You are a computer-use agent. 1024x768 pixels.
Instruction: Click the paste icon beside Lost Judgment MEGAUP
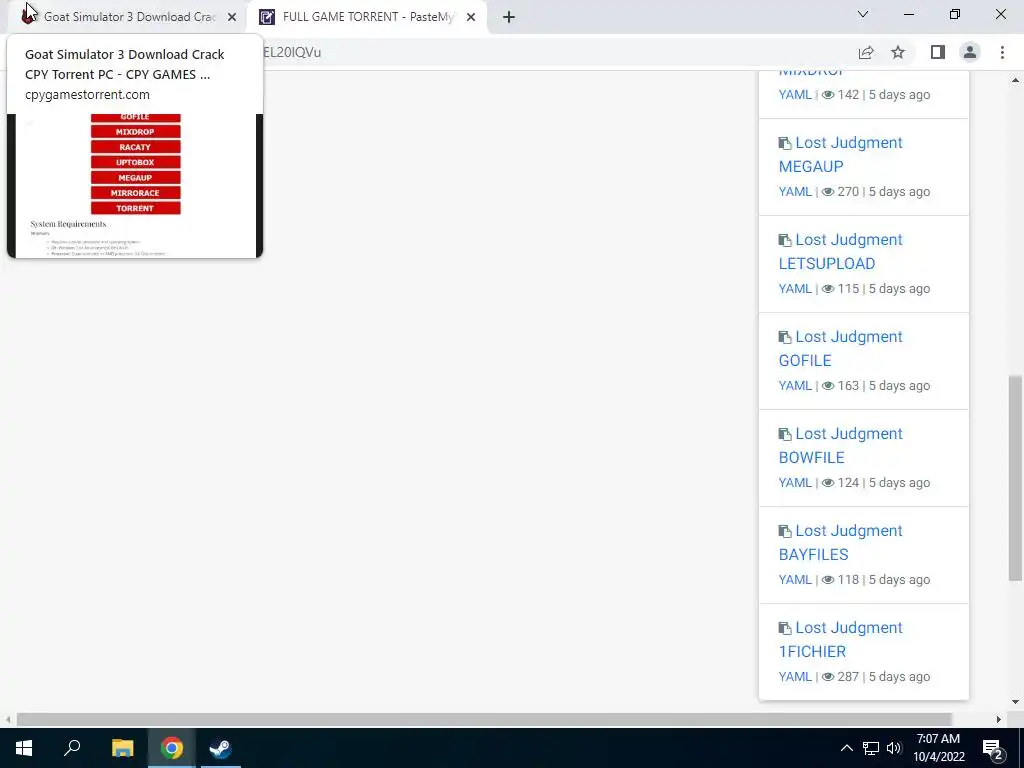pyautogui.click(x=785, y=143)
